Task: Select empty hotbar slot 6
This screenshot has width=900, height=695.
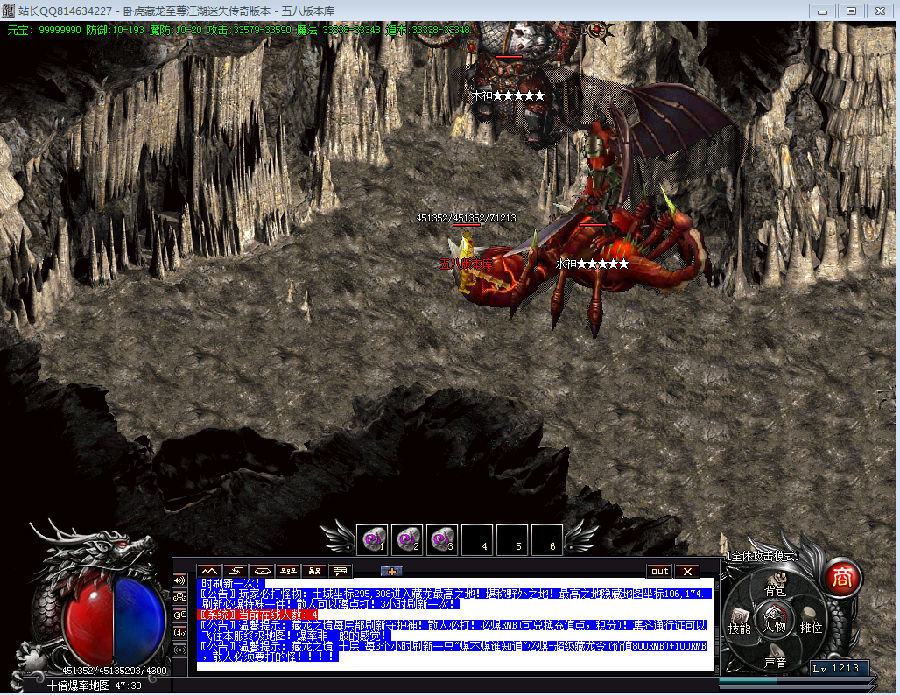Action: tap(547, 540)
